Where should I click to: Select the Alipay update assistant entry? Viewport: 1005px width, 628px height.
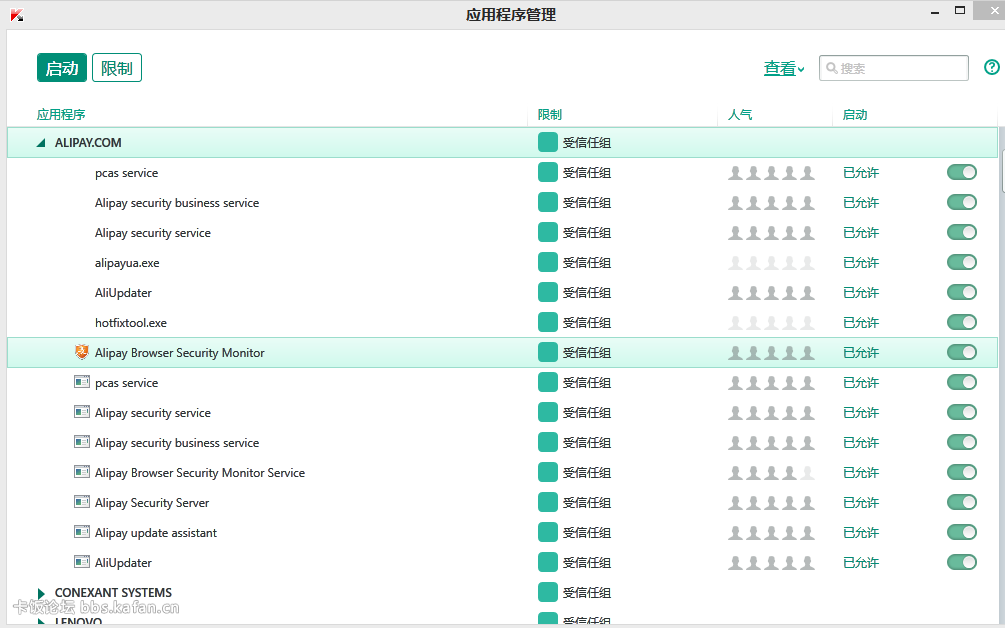point(156,533)
